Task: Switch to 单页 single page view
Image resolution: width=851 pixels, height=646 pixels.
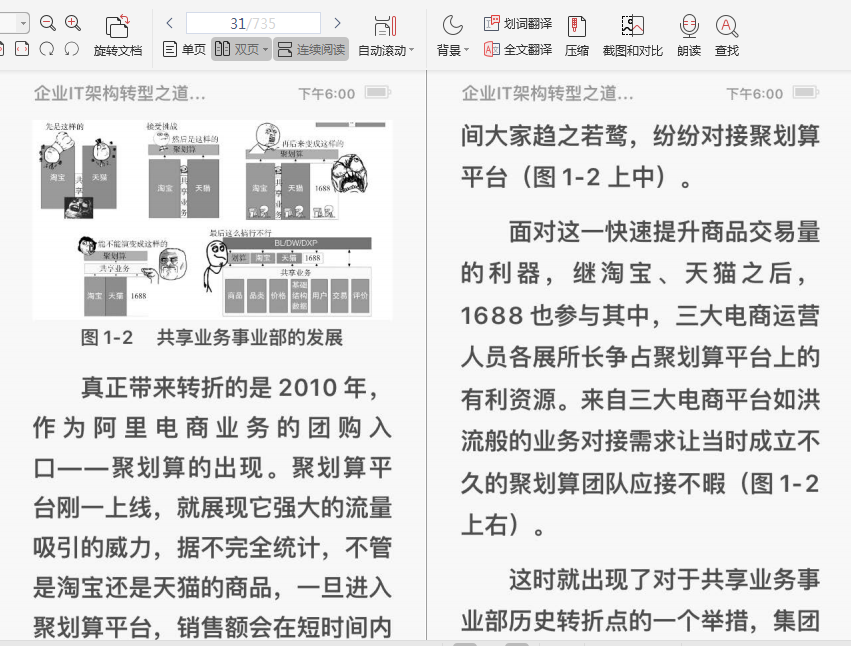Action: (185, 49)
